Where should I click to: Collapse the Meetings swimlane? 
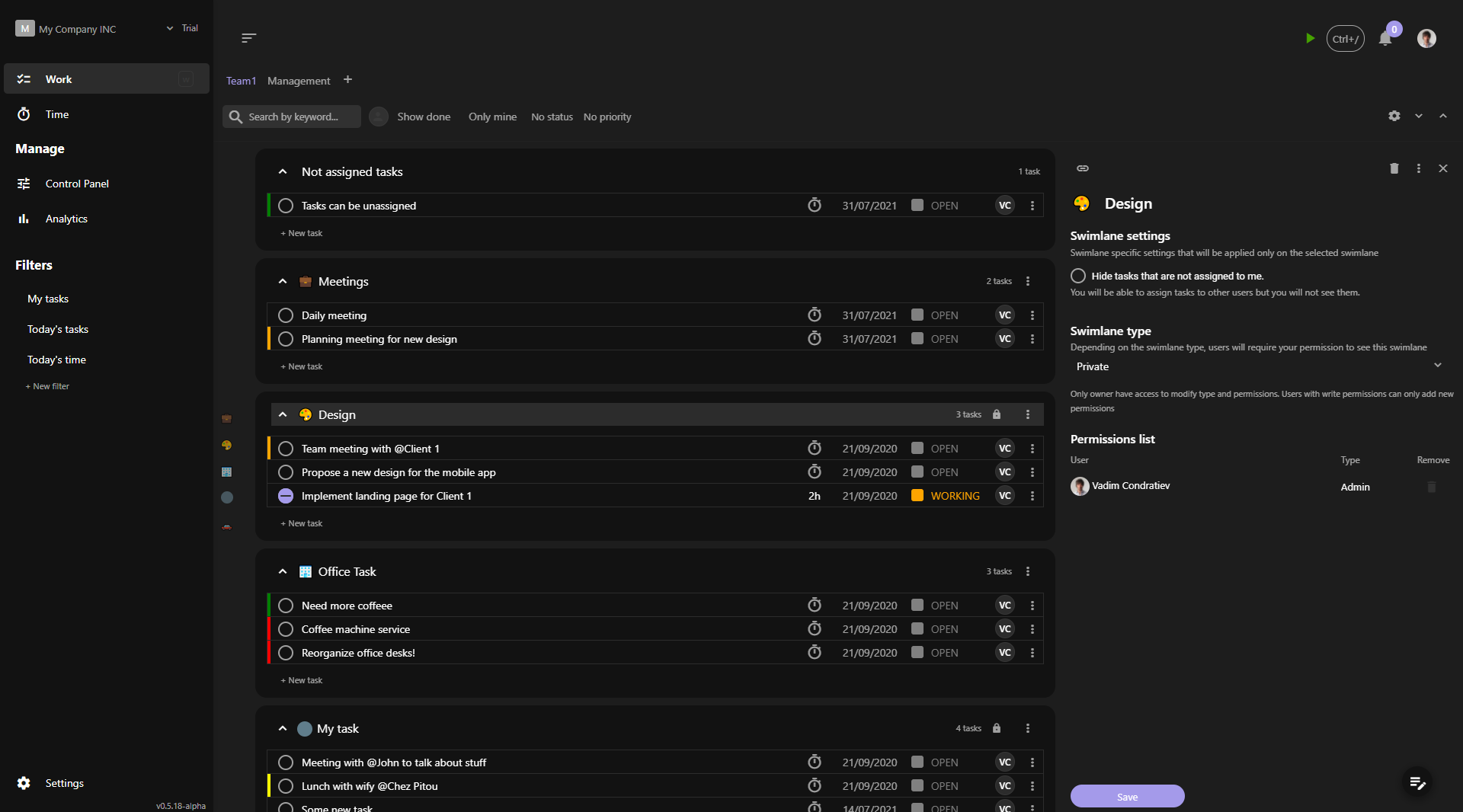coord(283,281)
